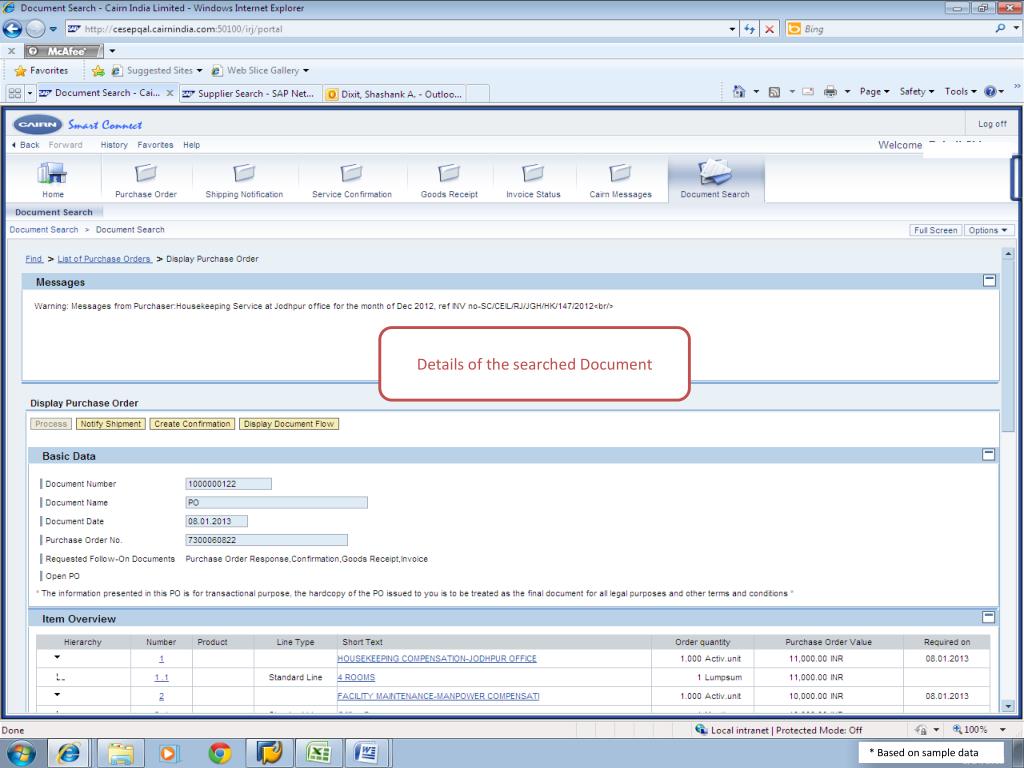Collapse the Messages panel

[989, 281]
